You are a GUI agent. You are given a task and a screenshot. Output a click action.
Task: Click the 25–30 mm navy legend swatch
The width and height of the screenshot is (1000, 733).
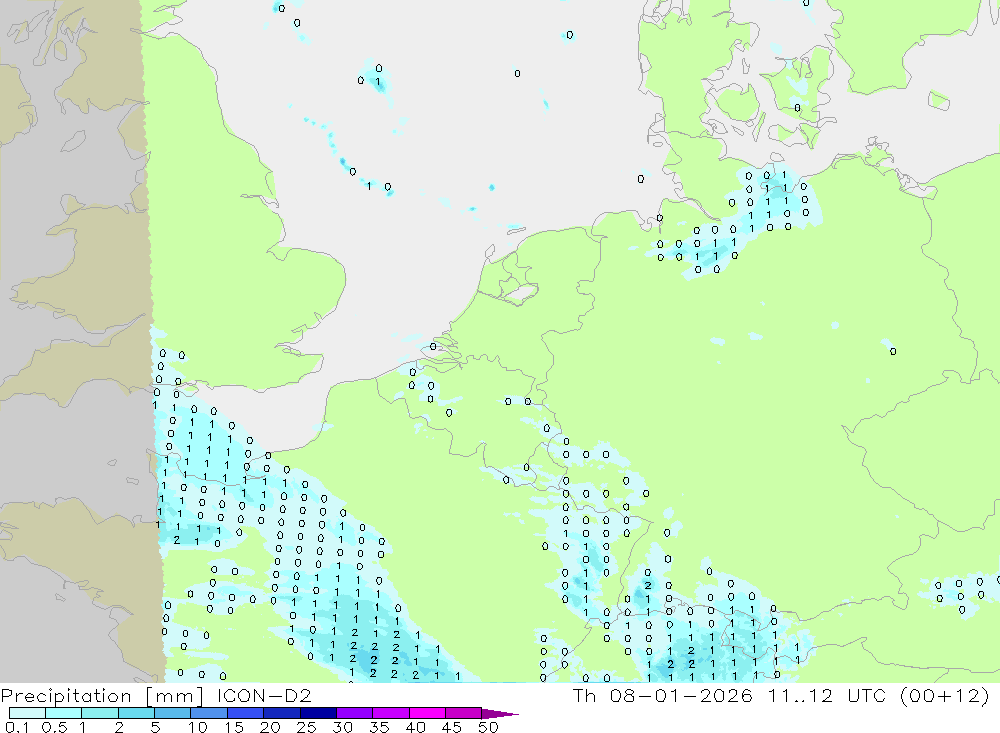point(318,713)
